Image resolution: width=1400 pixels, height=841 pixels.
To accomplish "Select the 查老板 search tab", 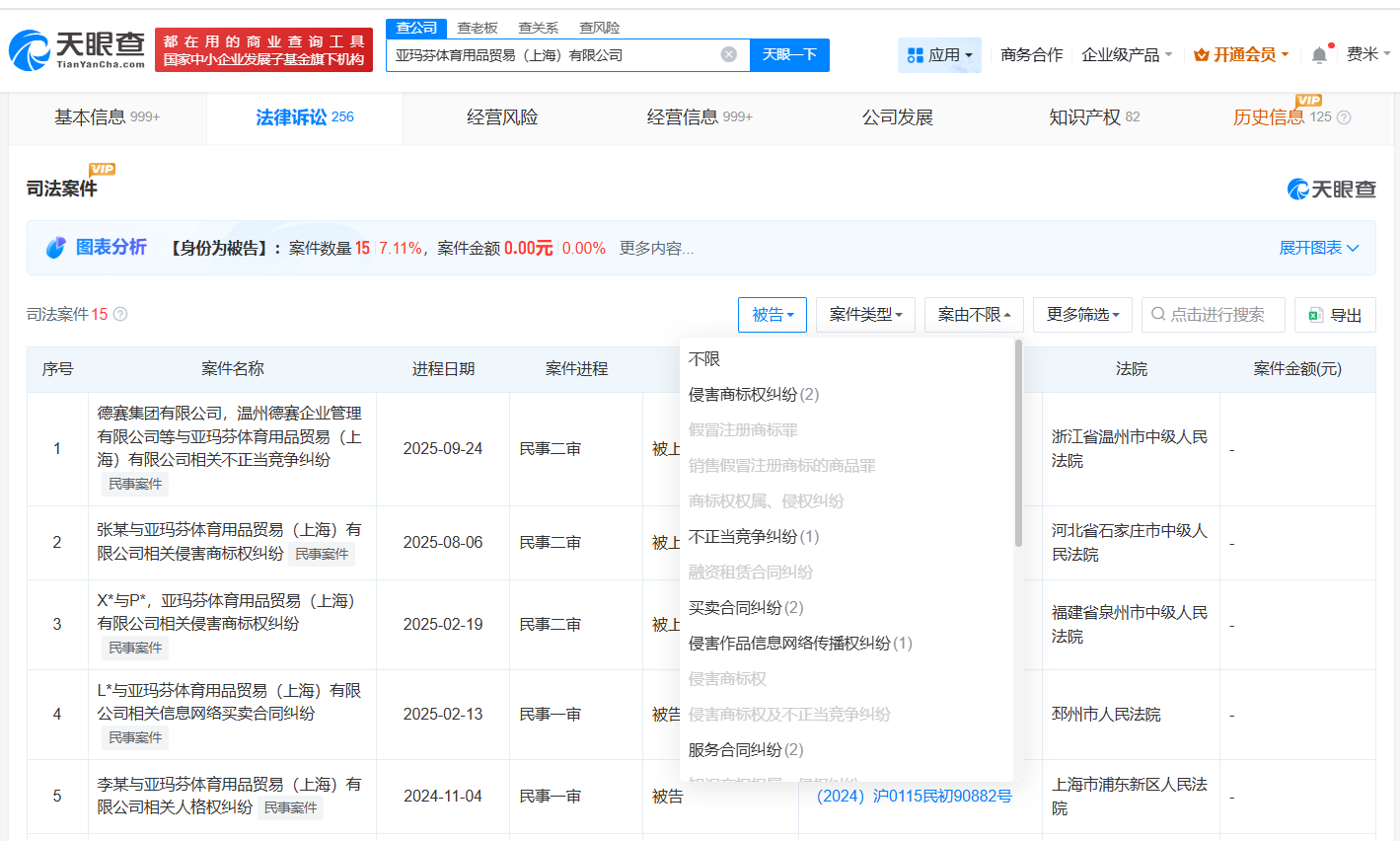I will 476,28.
